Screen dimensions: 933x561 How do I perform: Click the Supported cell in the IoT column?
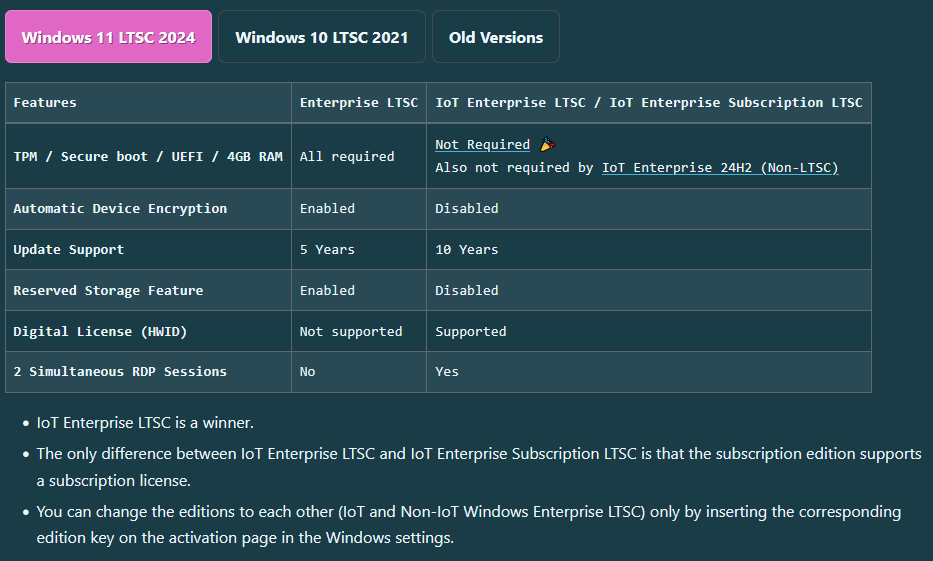649,331
